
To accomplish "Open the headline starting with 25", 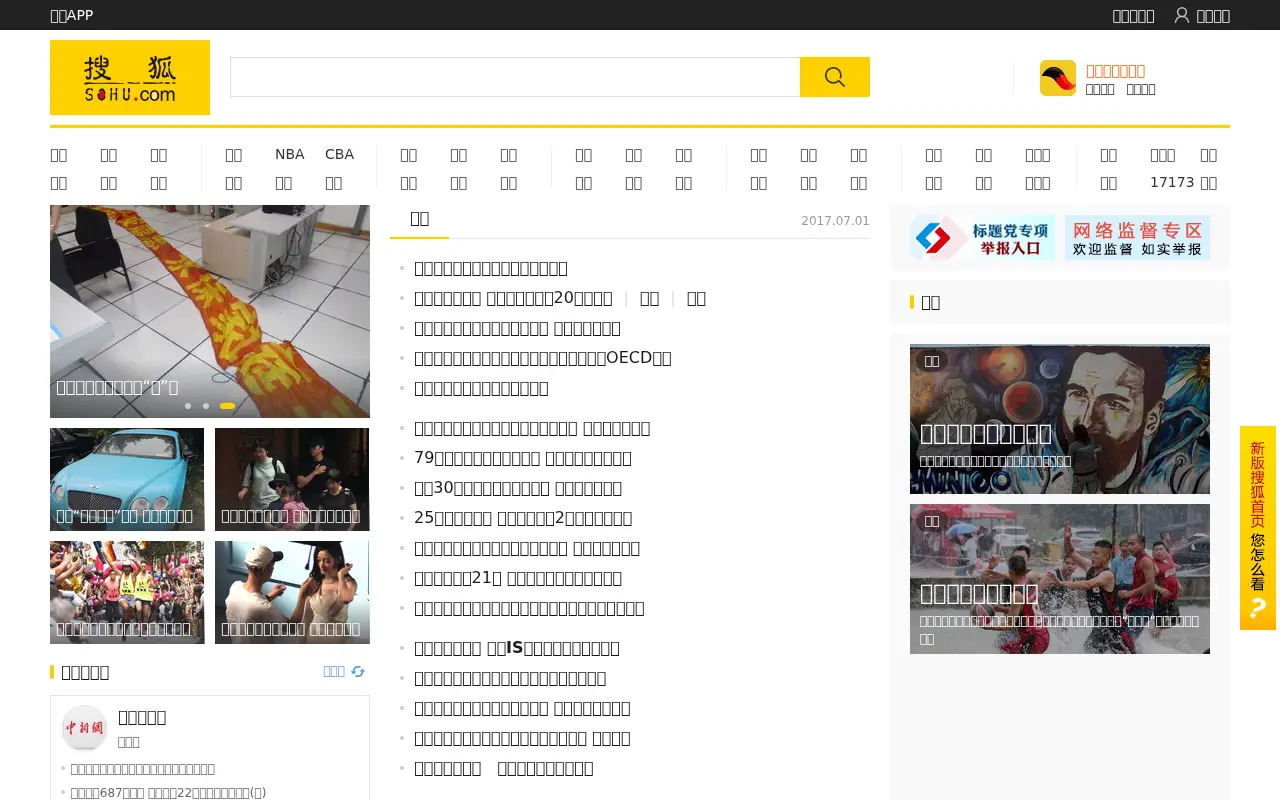I will [523, 518].
